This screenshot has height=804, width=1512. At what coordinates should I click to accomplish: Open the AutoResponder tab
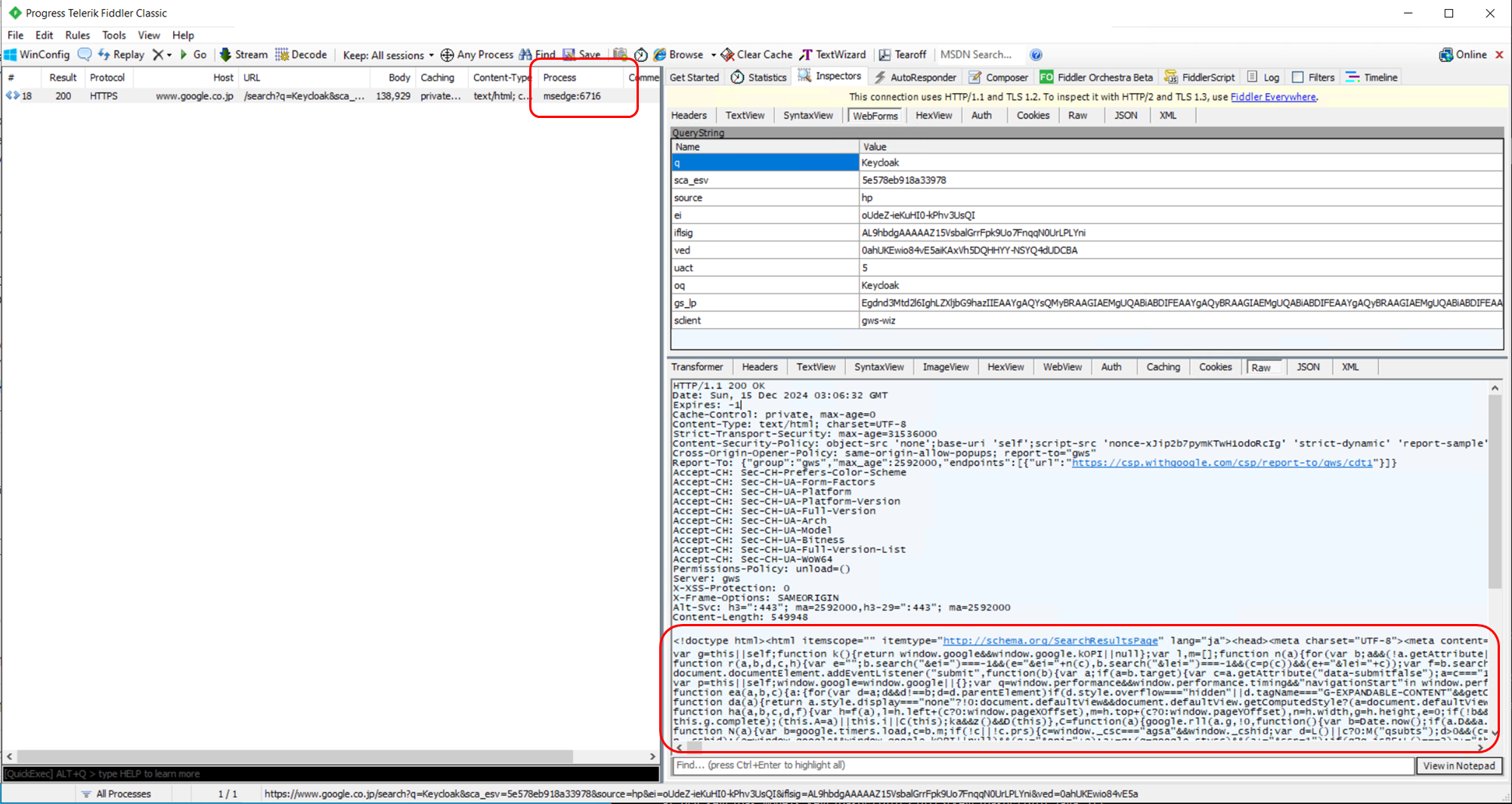[x=916, y=77]
